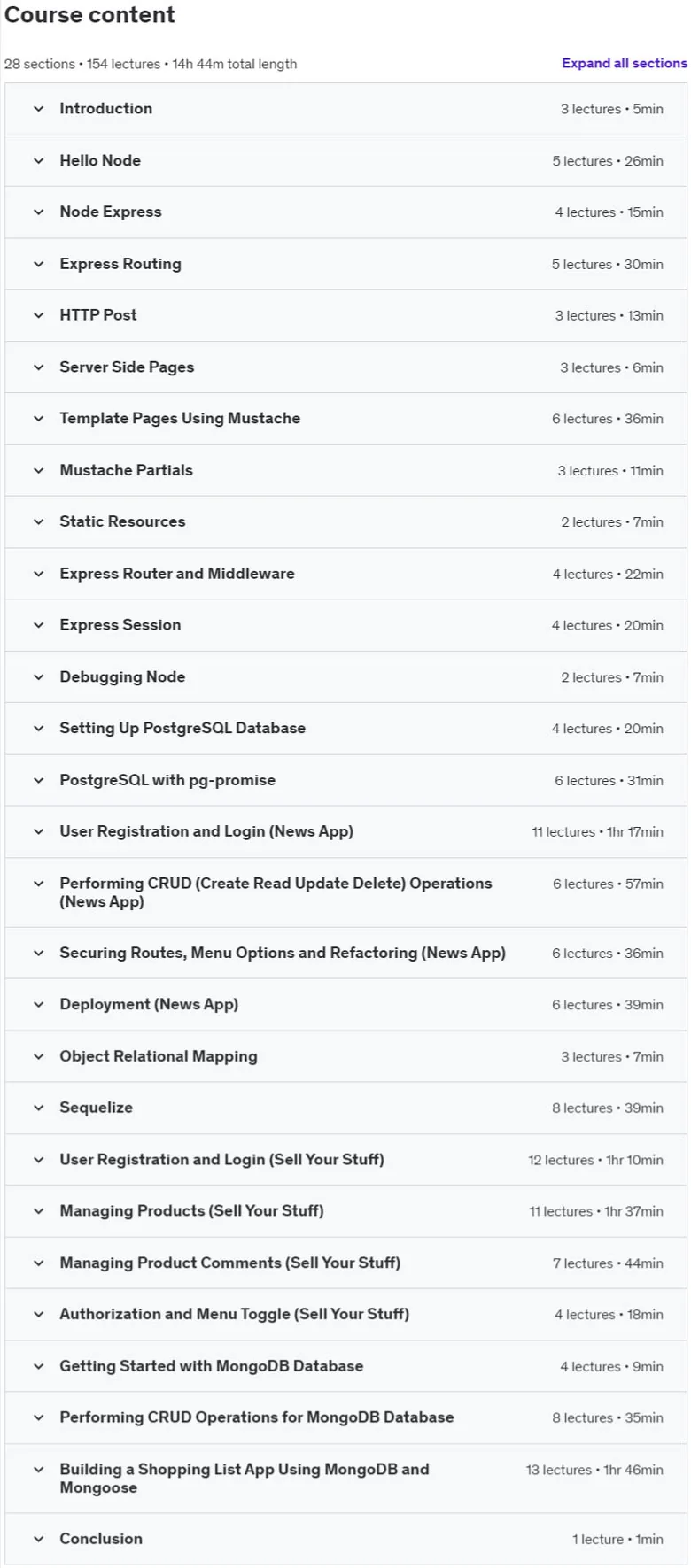Click the Expand all sections link
The width and height of the screenshot is (691, 1568).
click(624, 63)
